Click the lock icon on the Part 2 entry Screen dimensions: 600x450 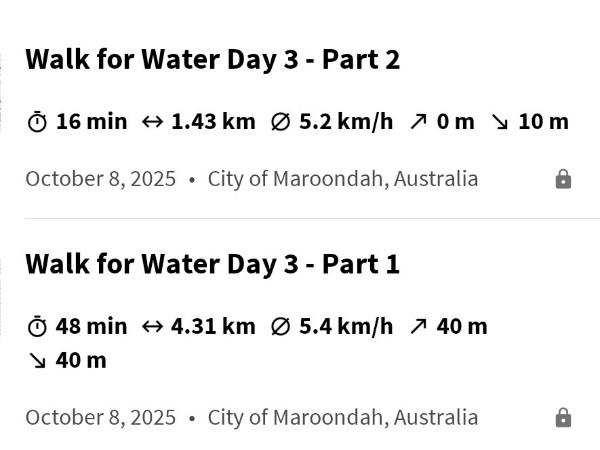[x=563, y=179]
